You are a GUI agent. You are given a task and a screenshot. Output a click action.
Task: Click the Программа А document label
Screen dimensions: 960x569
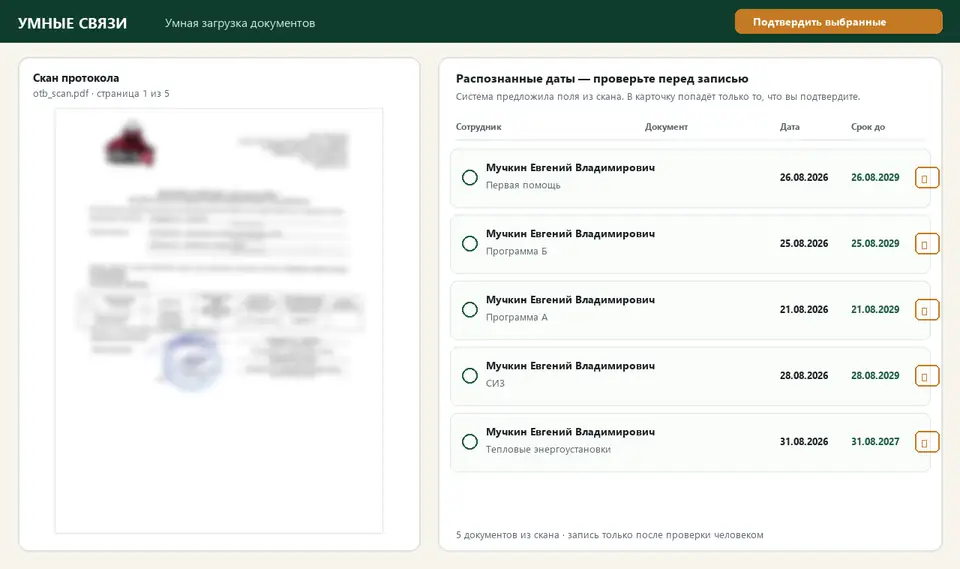[x=517, y=317]
